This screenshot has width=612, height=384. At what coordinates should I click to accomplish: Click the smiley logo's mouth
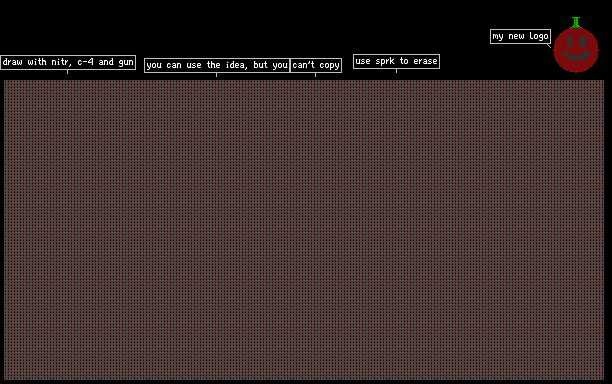pos(576,56)
